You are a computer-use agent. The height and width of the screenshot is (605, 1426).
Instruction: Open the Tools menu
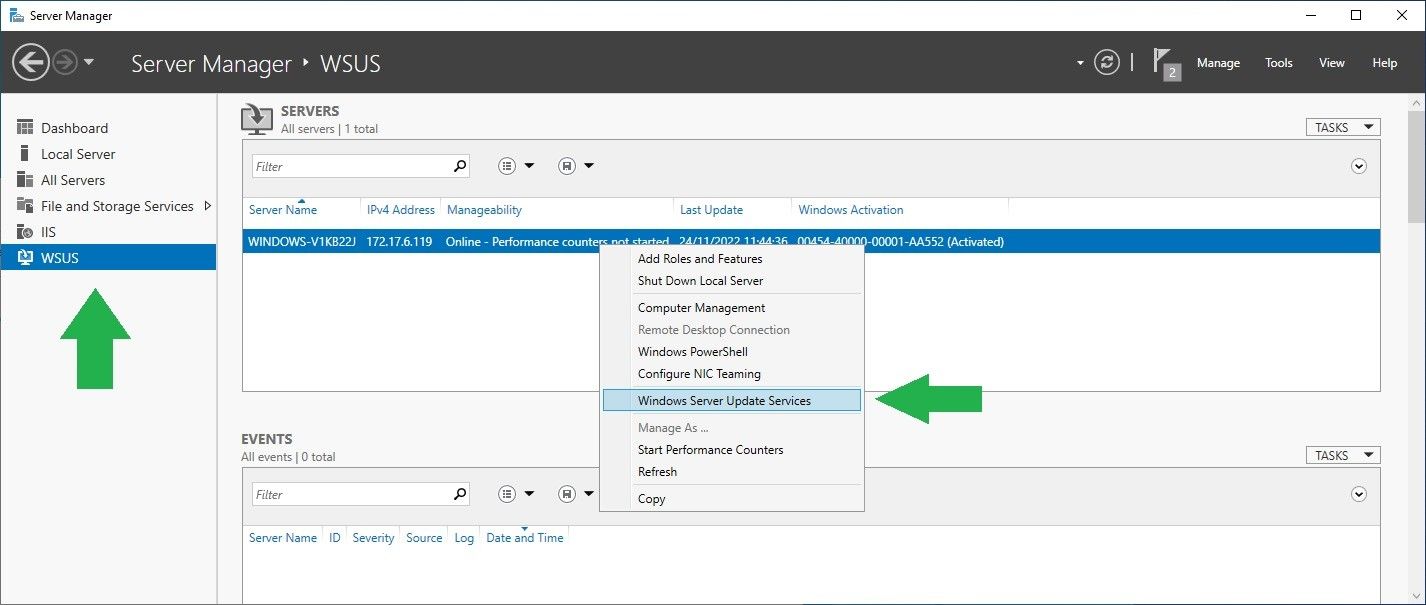(x=1279, y=63)
